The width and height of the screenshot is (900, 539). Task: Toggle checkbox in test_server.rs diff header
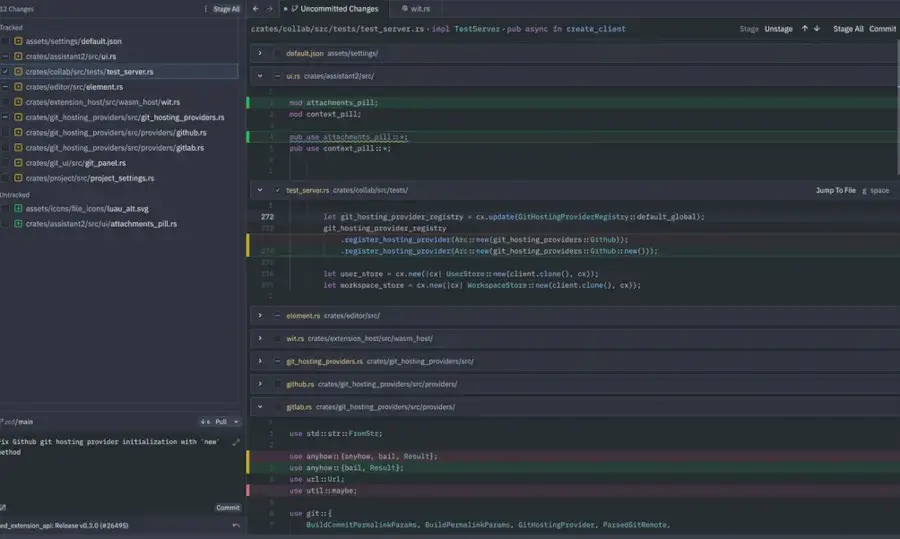278,190
